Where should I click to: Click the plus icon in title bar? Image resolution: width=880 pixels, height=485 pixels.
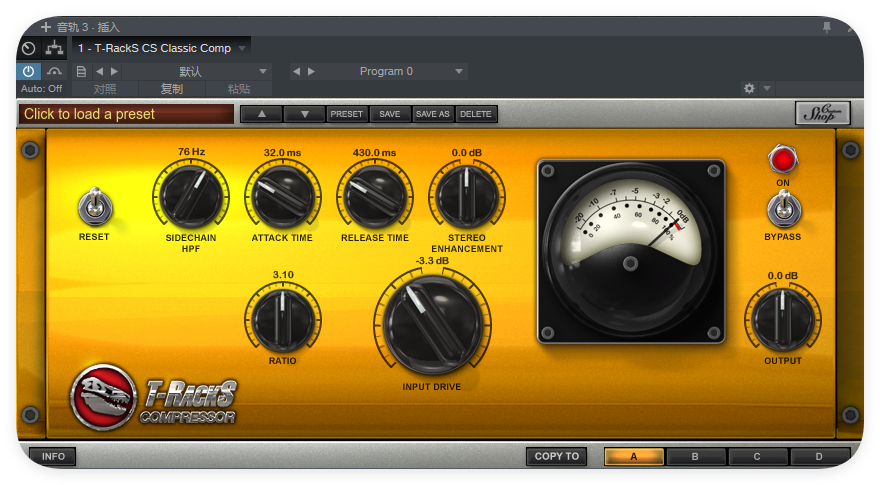(x=46, y=26)
